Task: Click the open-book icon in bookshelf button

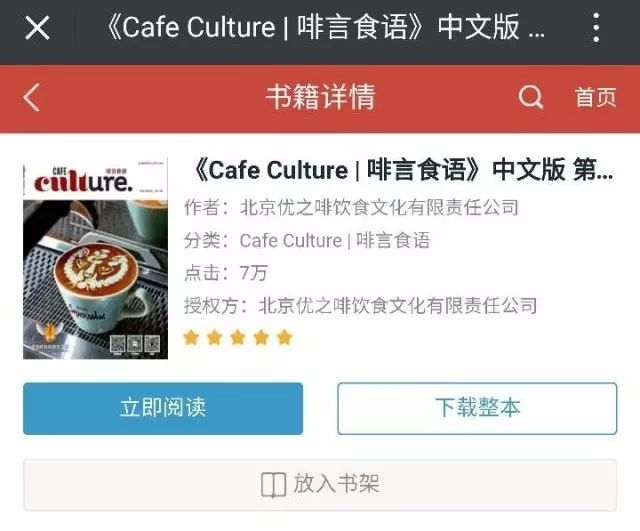Action: coord(273,485)
